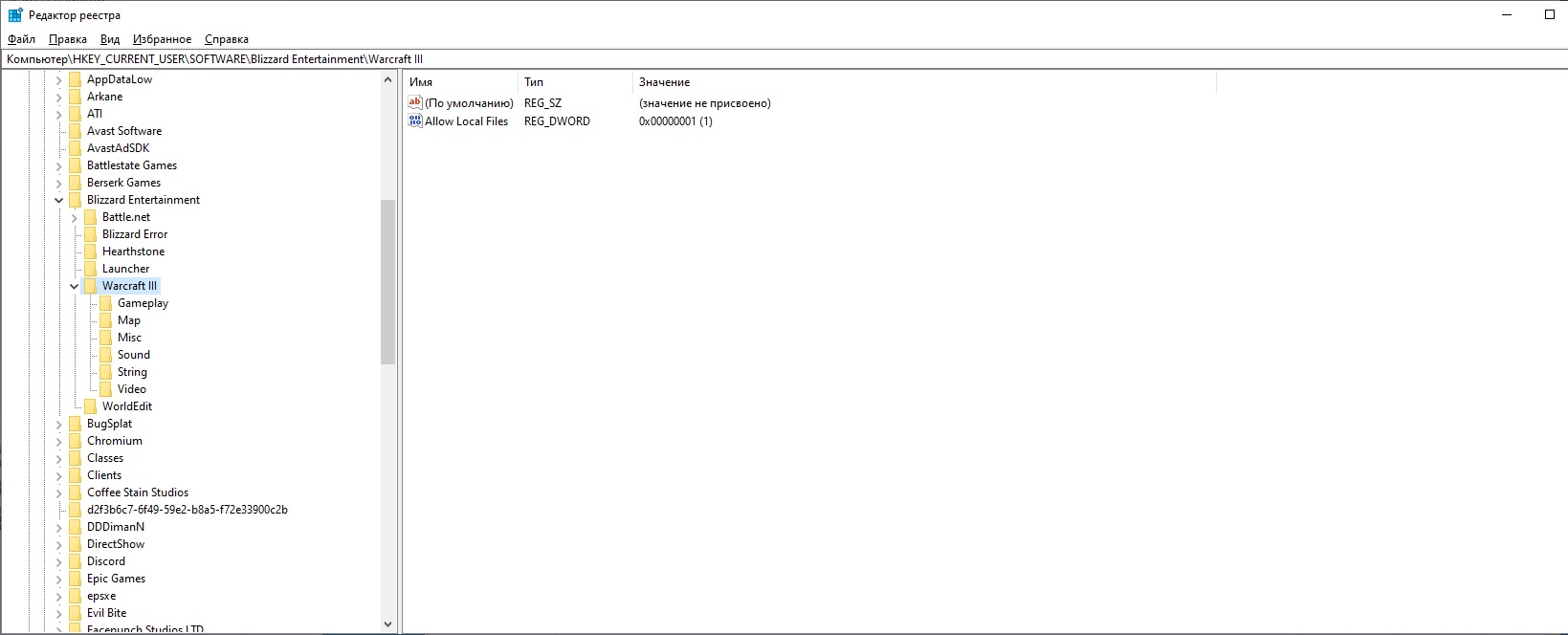Image resolution: width=1568 pixels, height=635 pixels.
Task: Select the epsxe key label
Action: pyautogui.click(x=101, y=596)
